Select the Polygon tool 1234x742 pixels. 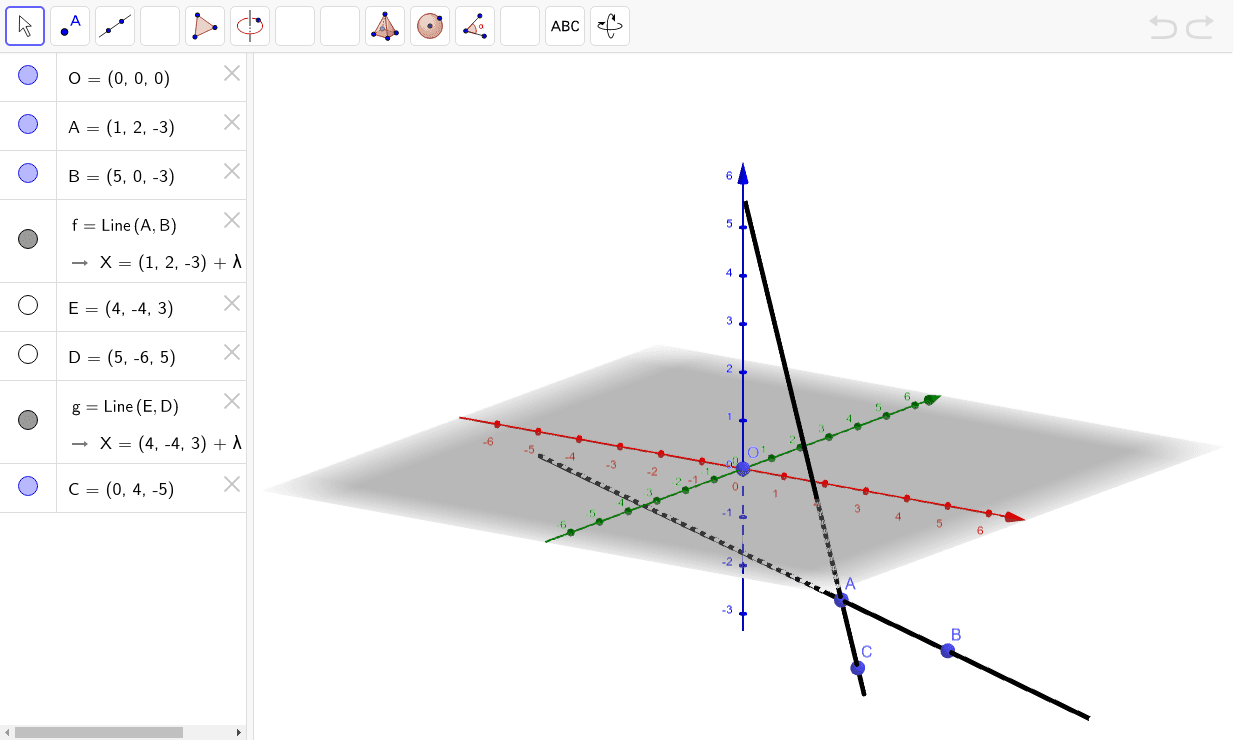pyautogui.click(x=205, y=26)
